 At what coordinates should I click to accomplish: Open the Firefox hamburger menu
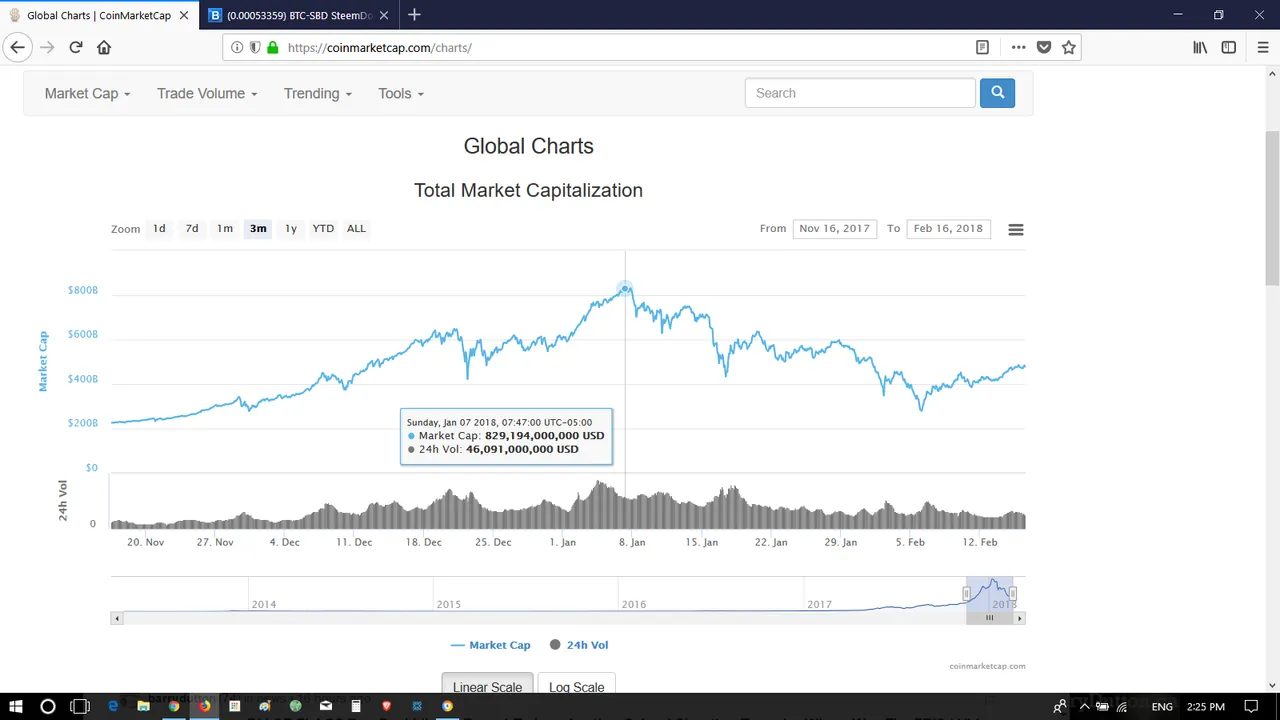[x=1262, y=47]
